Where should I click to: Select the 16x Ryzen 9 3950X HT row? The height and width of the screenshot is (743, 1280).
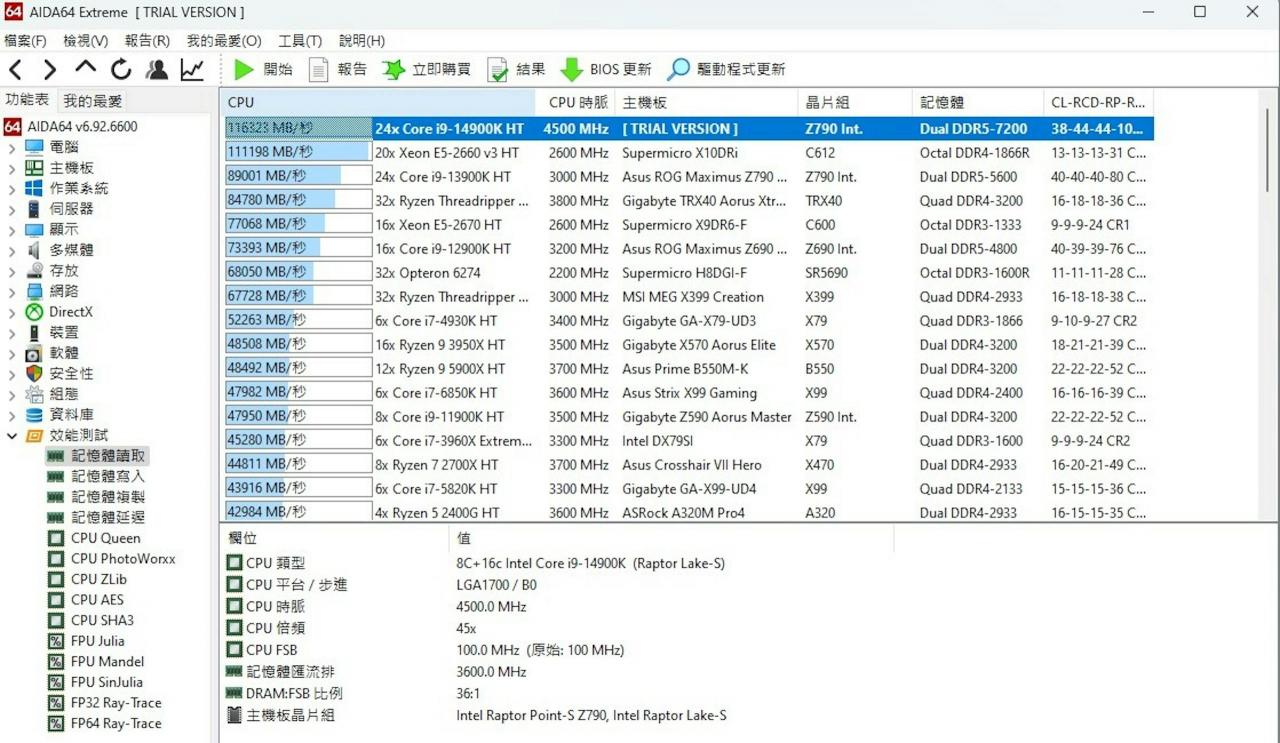(x=688, y=345)
